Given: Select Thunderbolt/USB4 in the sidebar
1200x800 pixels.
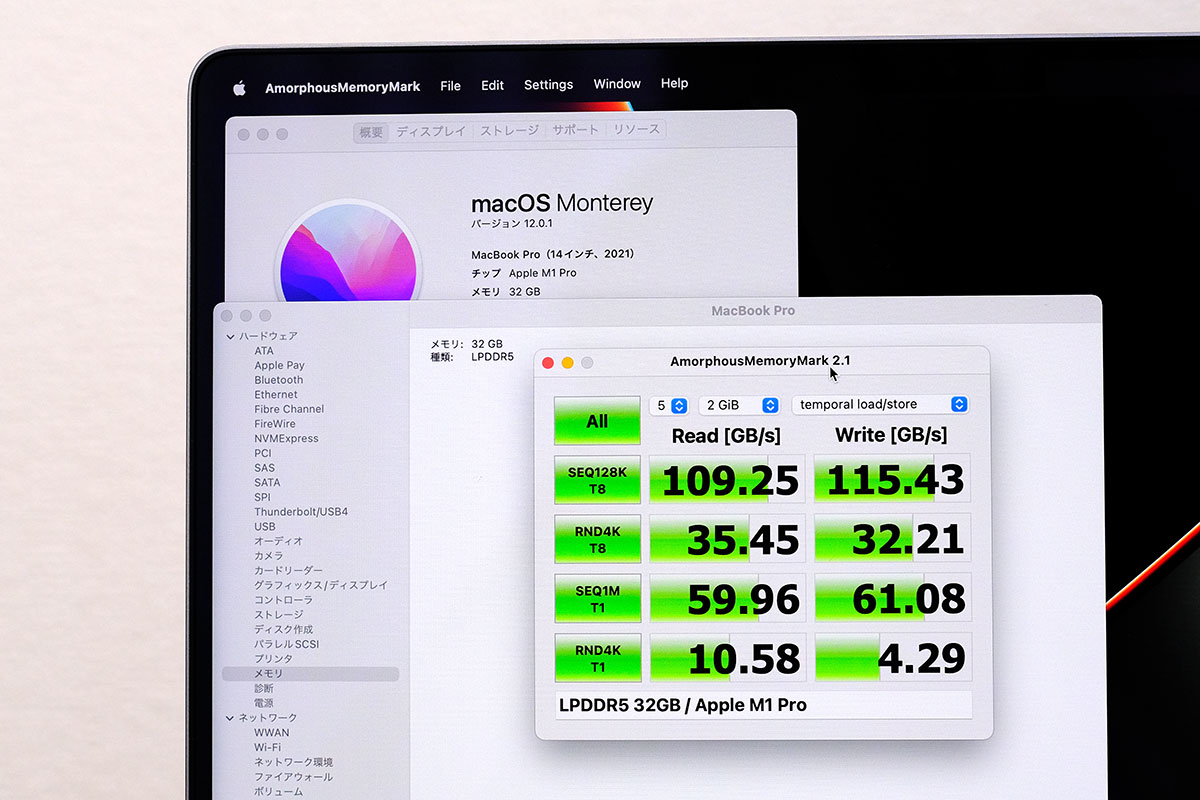Looking at the screenshot, I should click(x=301, y=512).
